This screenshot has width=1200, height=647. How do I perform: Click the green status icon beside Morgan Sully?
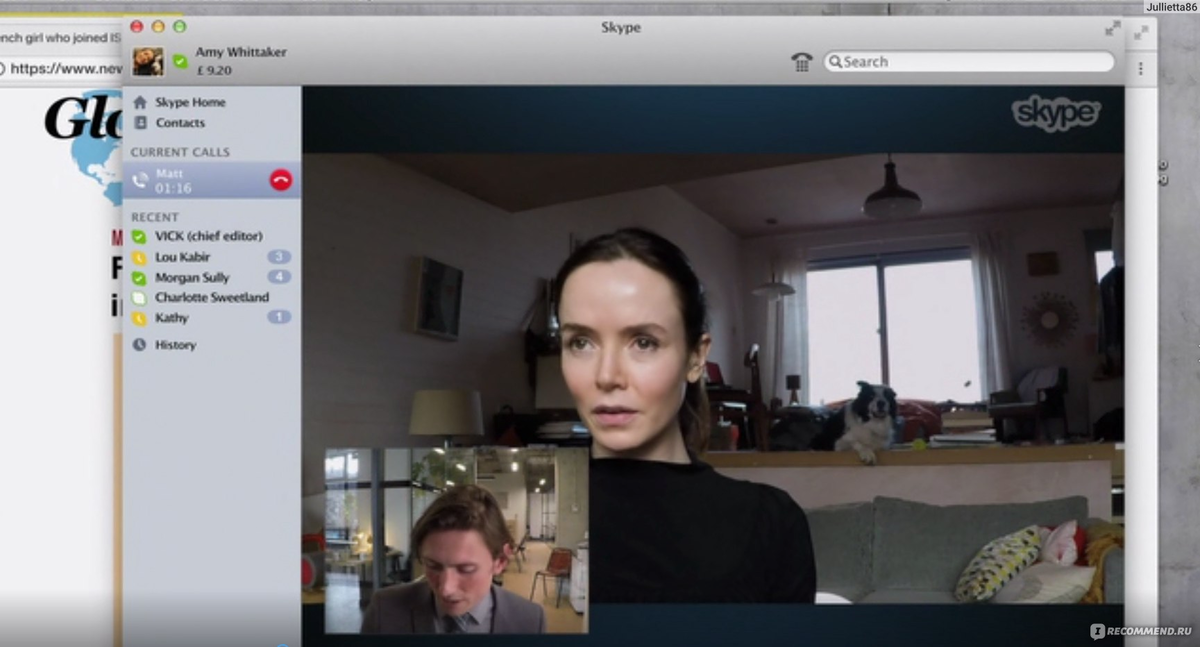(139, 277)
